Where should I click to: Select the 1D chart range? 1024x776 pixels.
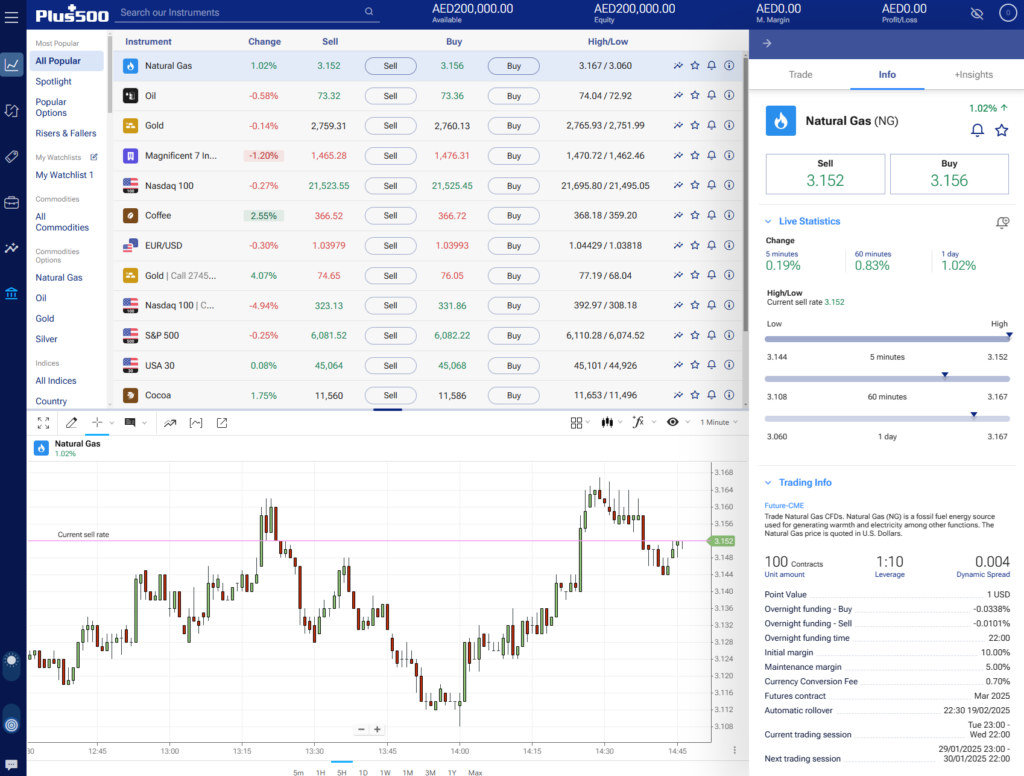363,772
